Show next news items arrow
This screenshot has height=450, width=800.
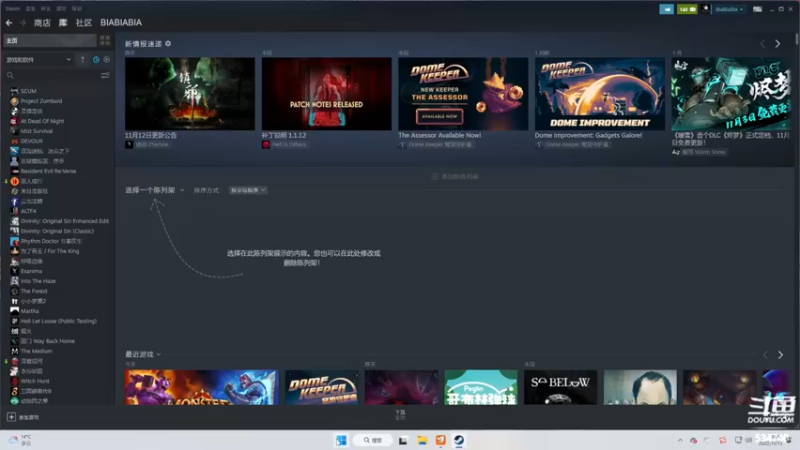778,44
